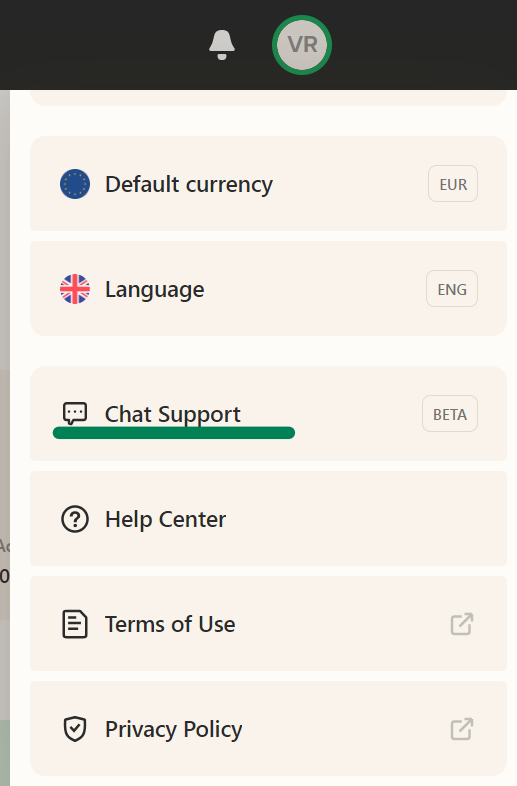Open Terms of Use external link icon

click(x=461, y=624)
